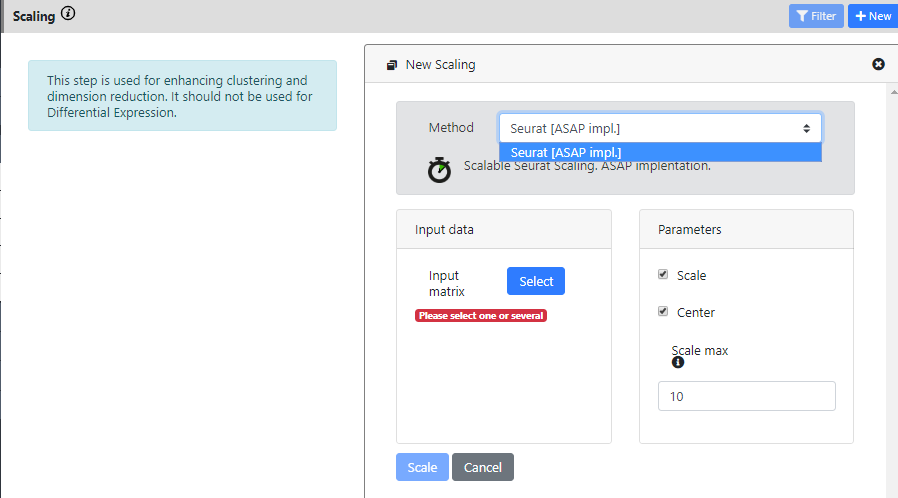Click the scroll up arrow of the panel
Screen dimensions: 898x498
pyautogui.click(x=894, y=92)
